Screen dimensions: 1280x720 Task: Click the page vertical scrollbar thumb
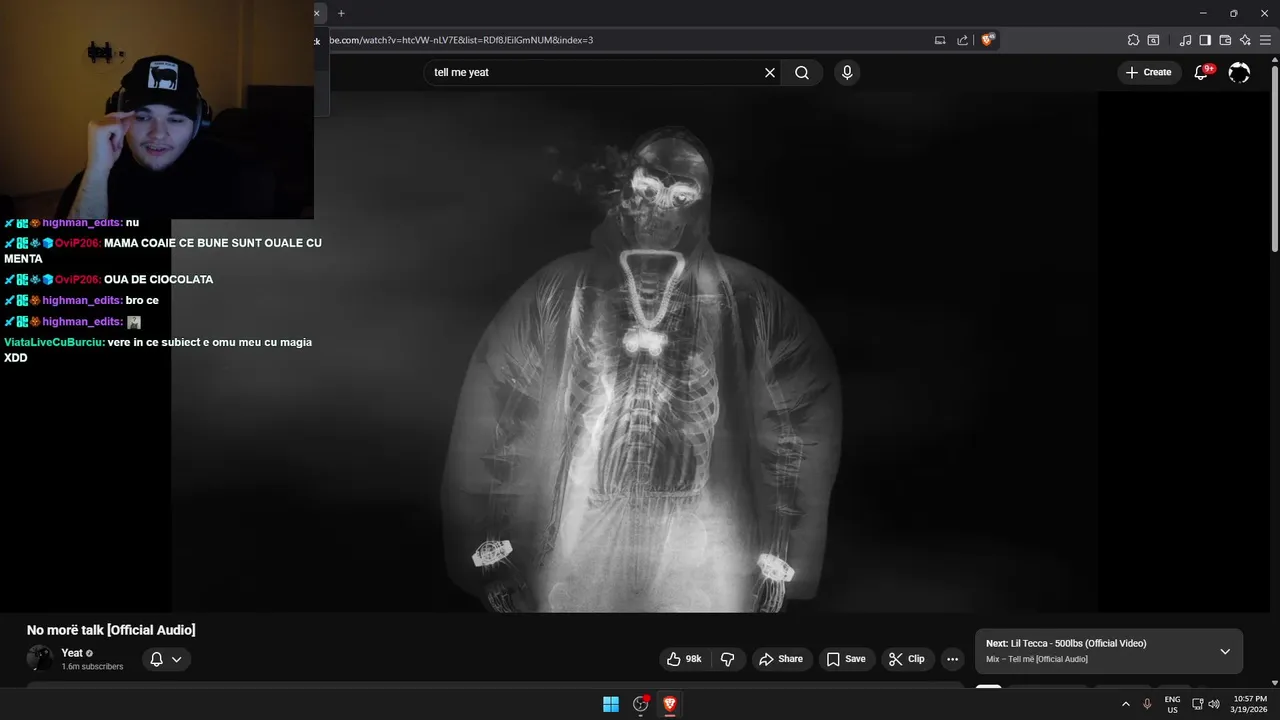coord(1275,160)
